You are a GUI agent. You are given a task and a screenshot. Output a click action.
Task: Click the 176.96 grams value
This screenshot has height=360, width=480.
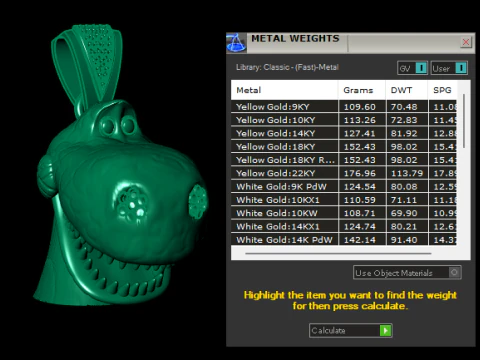pos(360,173)
